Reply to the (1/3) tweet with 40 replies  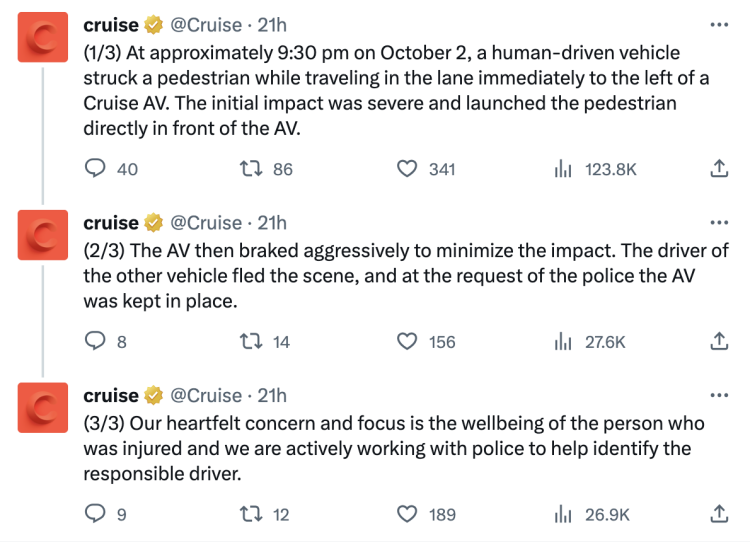click(94, 169)
